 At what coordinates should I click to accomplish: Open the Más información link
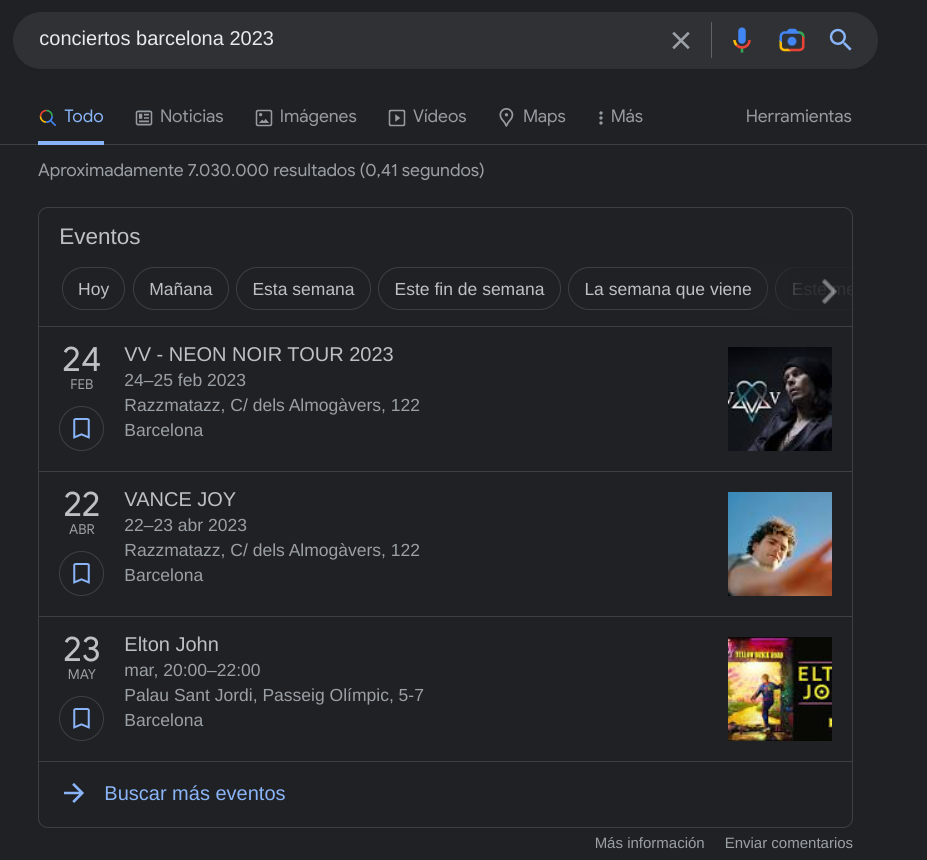click(649, 843)
